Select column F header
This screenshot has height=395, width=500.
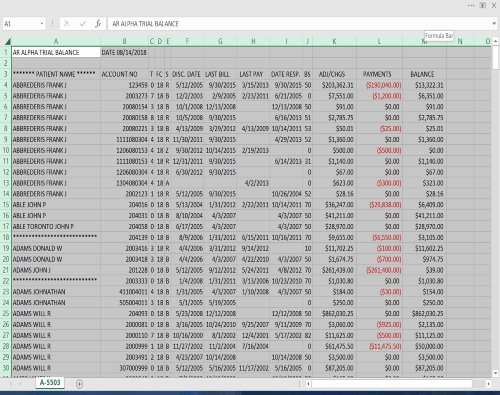coord(187,41)
